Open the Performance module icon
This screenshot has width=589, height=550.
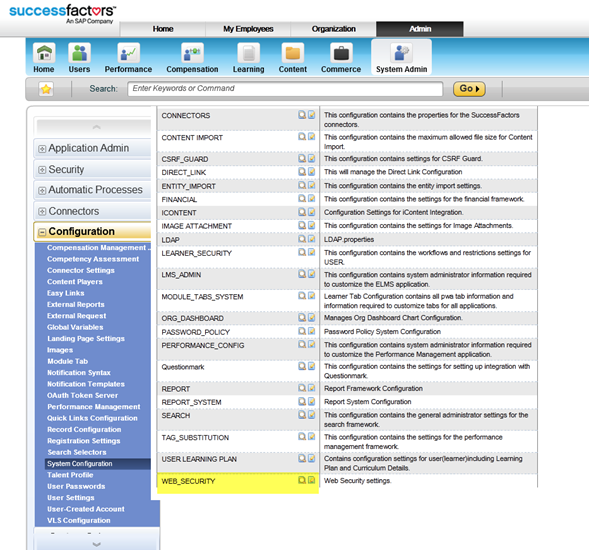pos(128,53)
